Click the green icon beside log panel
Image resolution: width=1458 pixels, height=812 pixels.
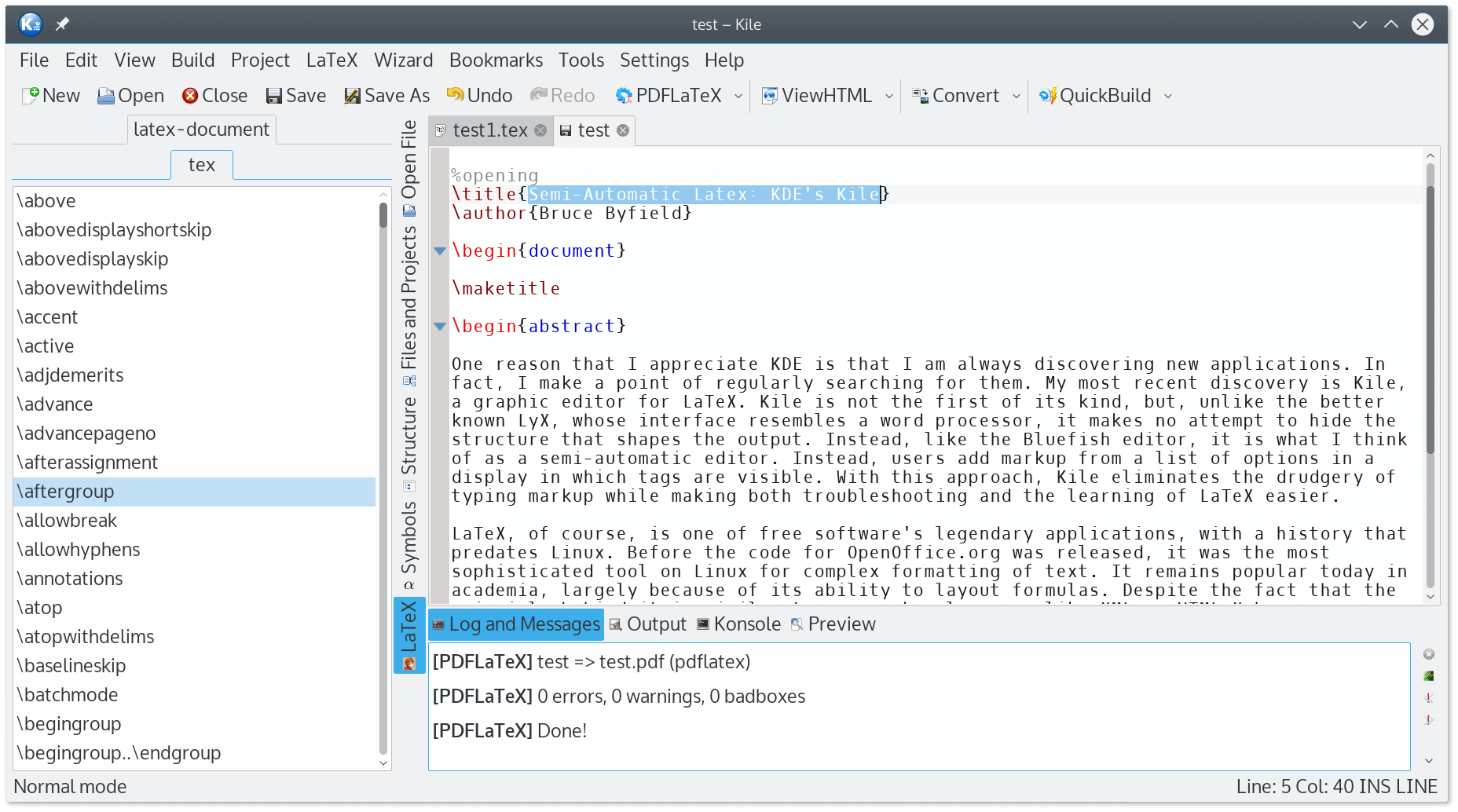1429,676
